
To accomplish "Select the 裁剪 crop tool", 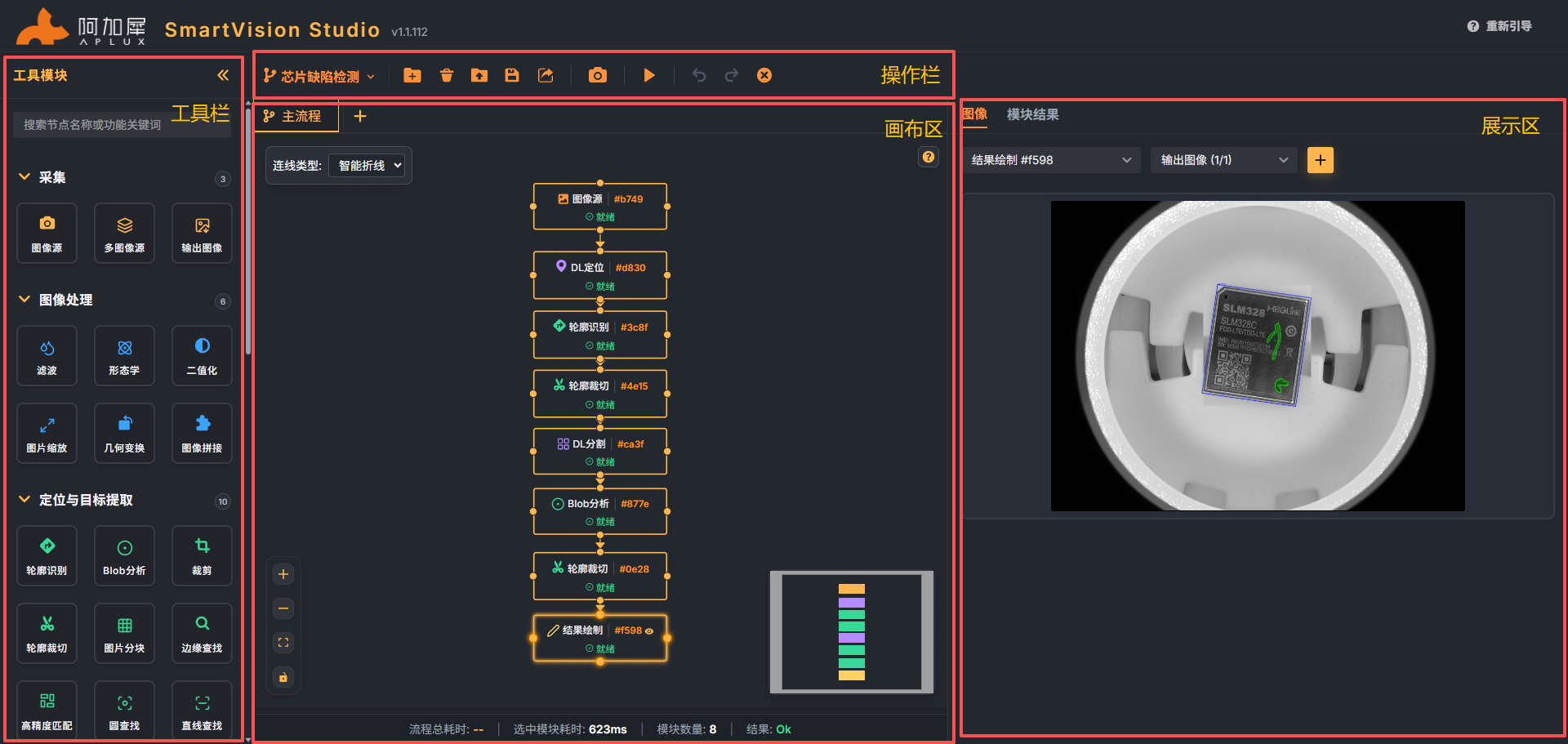I will tap(202, 555).
